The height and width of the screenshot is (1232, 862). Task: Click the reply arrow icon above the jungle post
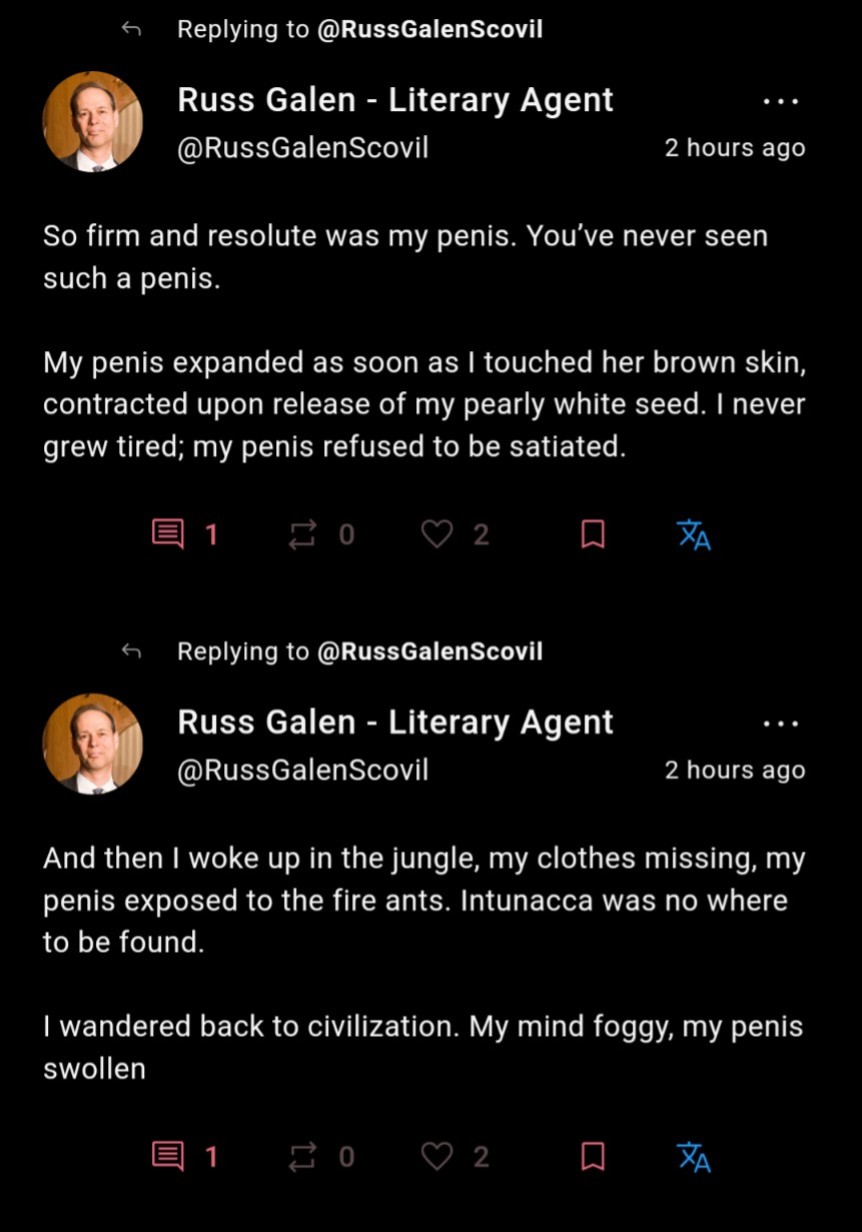[x=131, y=652]
